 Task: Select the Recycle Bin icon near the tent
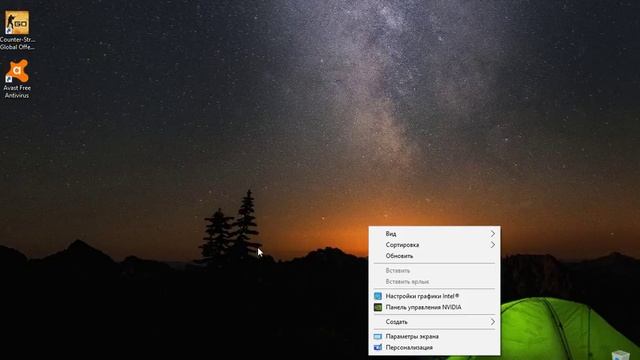621,355
